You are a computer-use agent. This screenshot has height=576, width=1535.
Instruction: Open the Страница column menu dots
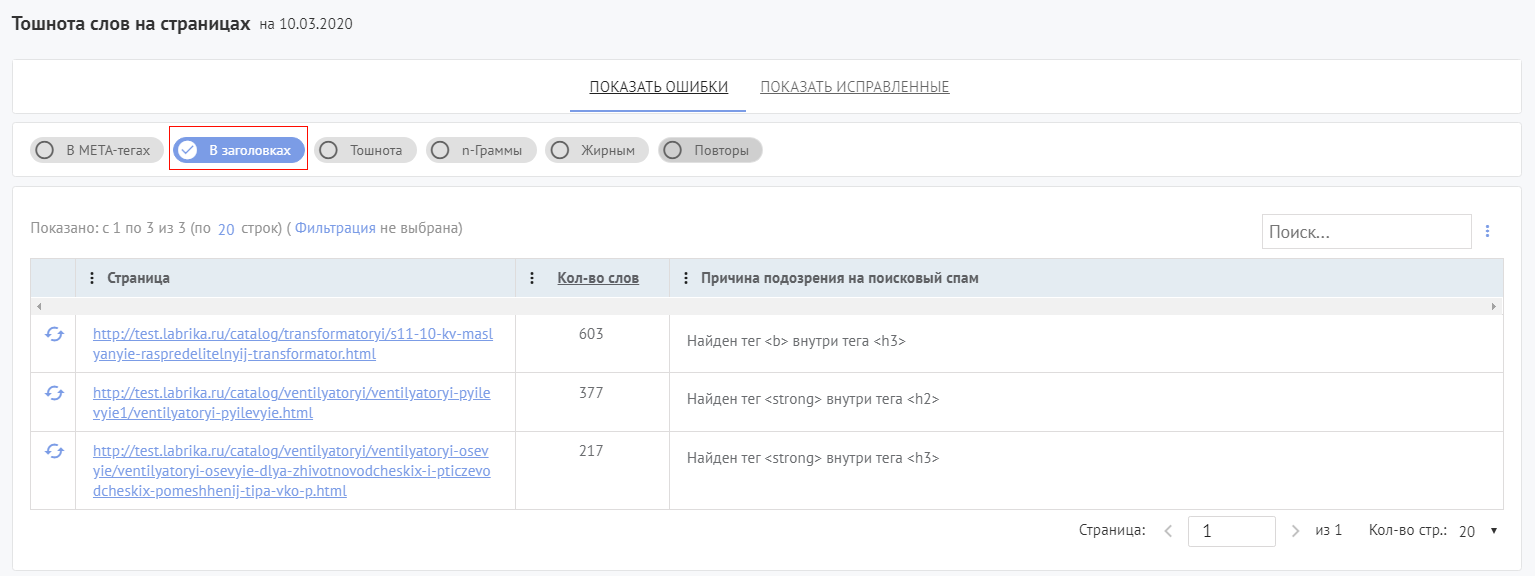pos(92,278)
